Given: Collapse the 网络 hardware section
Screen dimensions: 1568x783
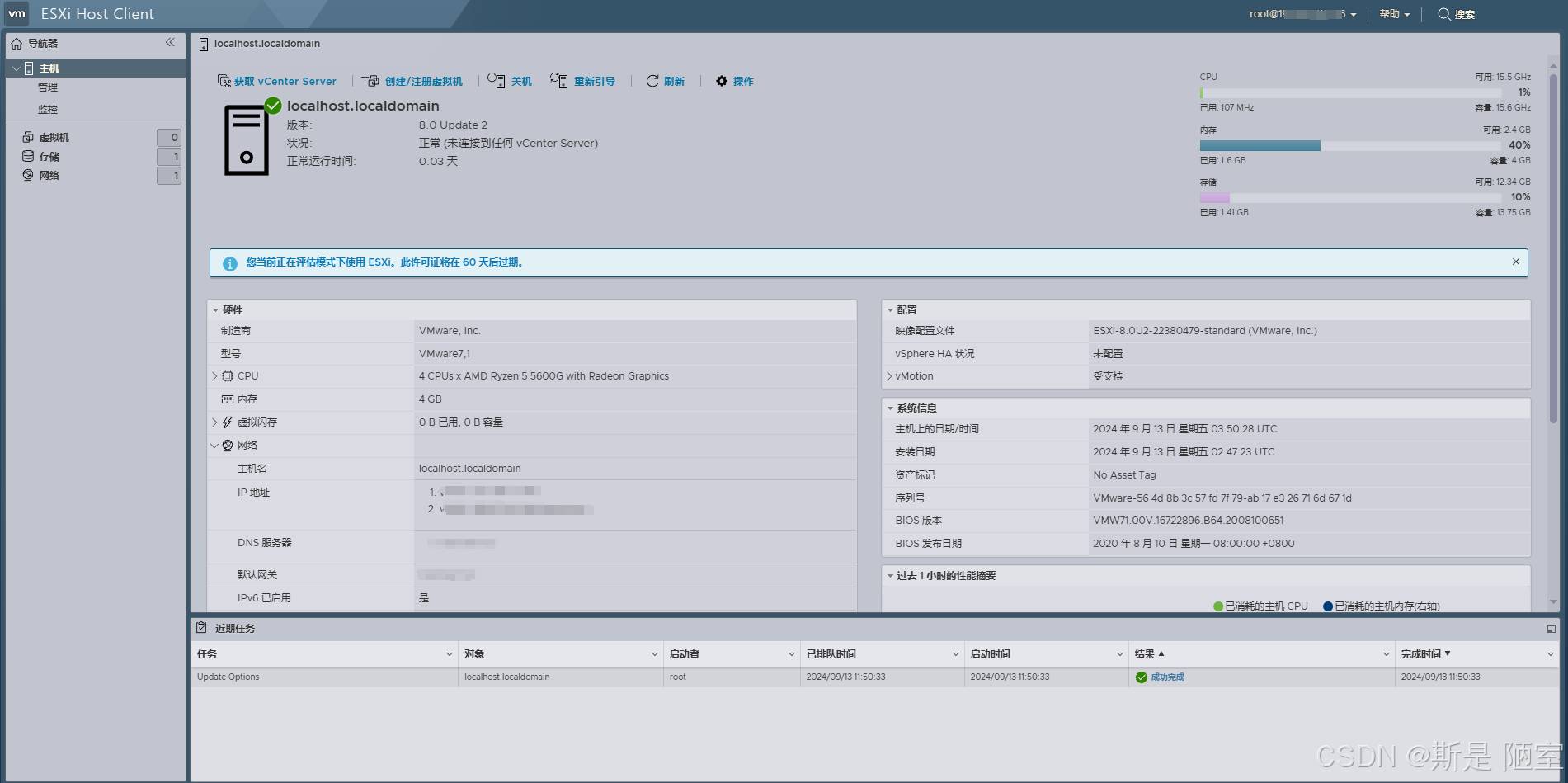Looking at the screenshot, I should 215,446.
